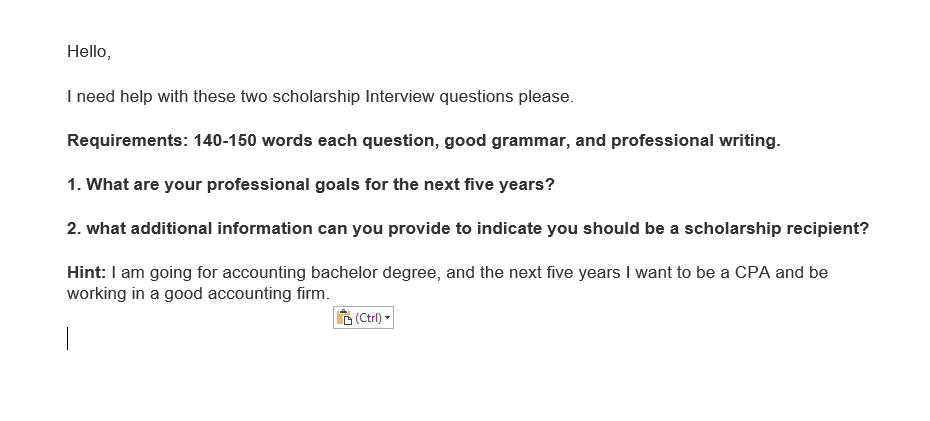Click the words "professional writing." in requirements

coord(696,141)
